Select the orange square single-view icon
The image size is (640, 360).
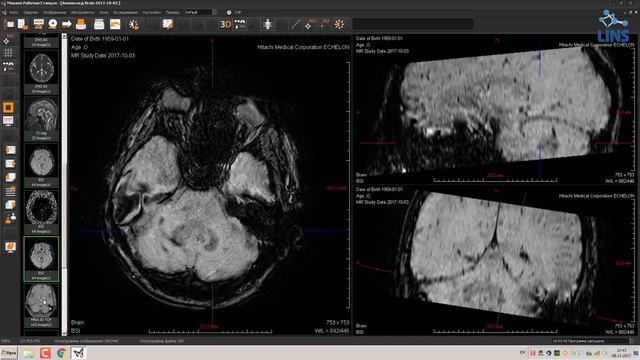[8, 107]
